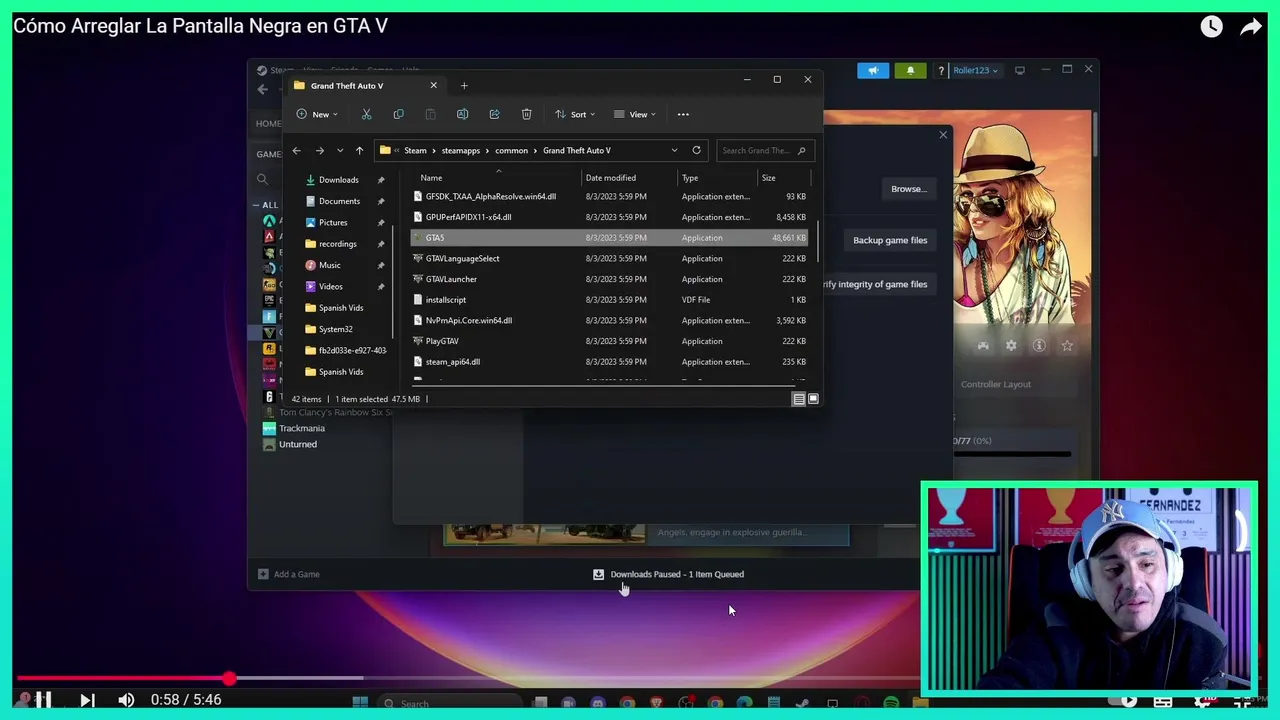The width and height of the screenshot is (1280, 720).
Task: Click the Steam help question mark
Action: 941,71
